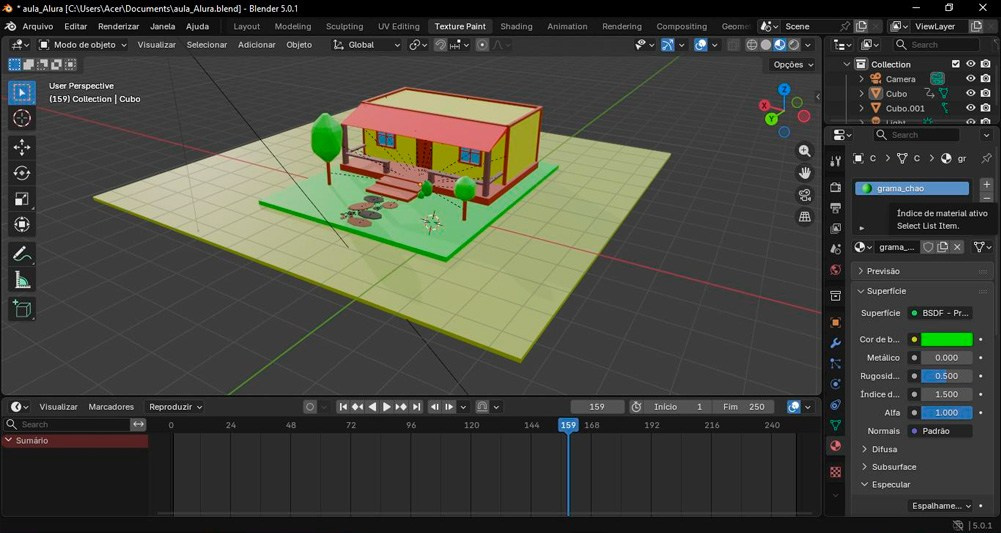Select the Scale tool
This screenshot has height=533, width=1001.
point(22,199)
